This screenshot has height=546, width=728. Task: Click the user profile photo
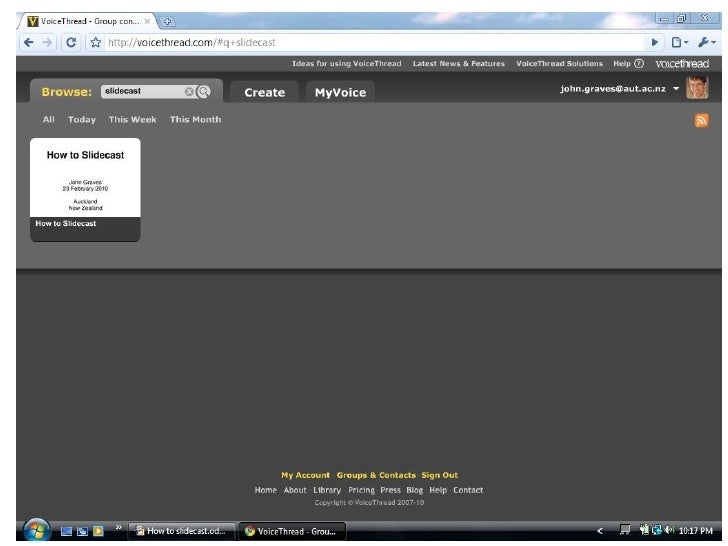(697, 88)
